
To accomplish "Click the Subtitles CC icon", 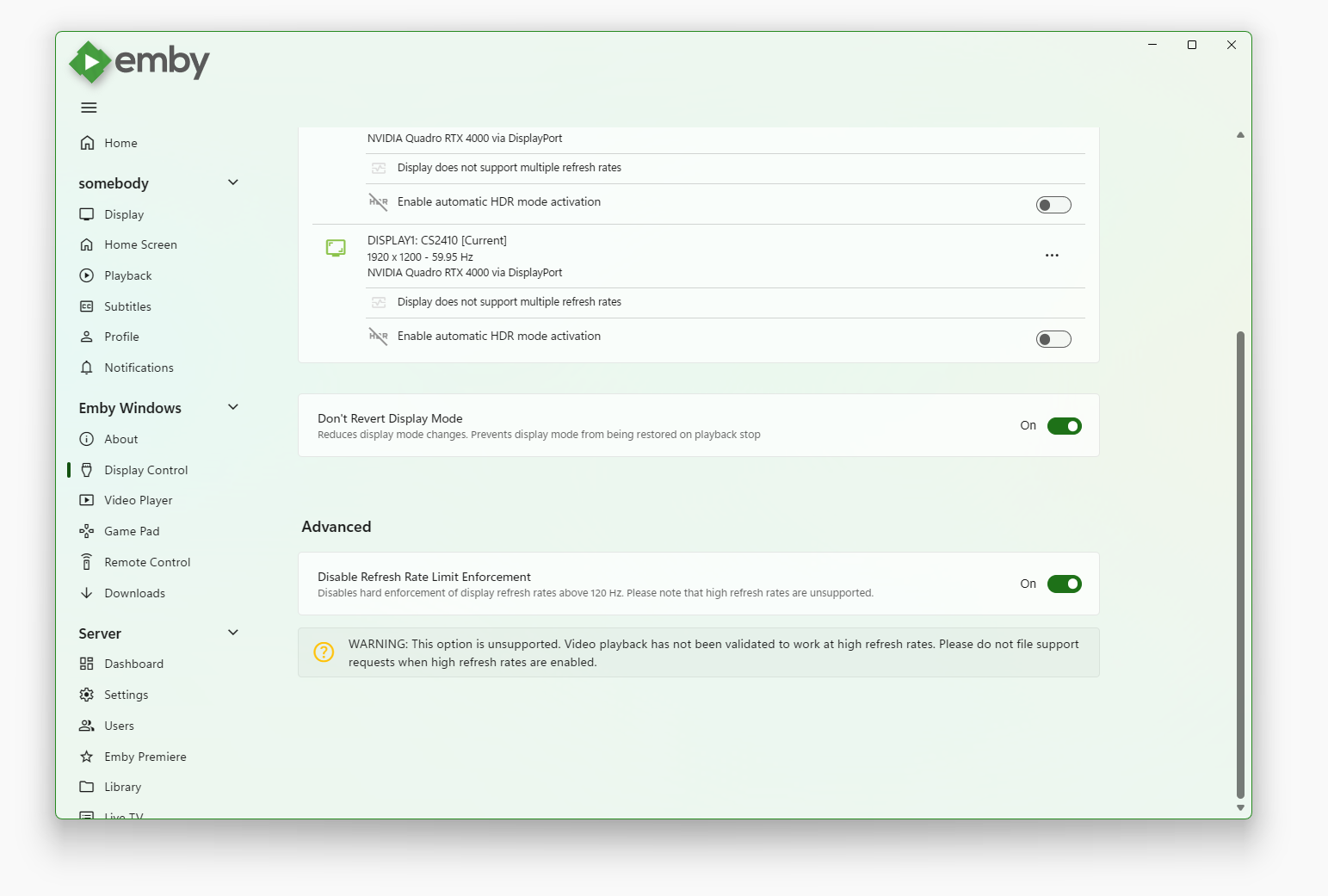I will [x=87, y=306].
